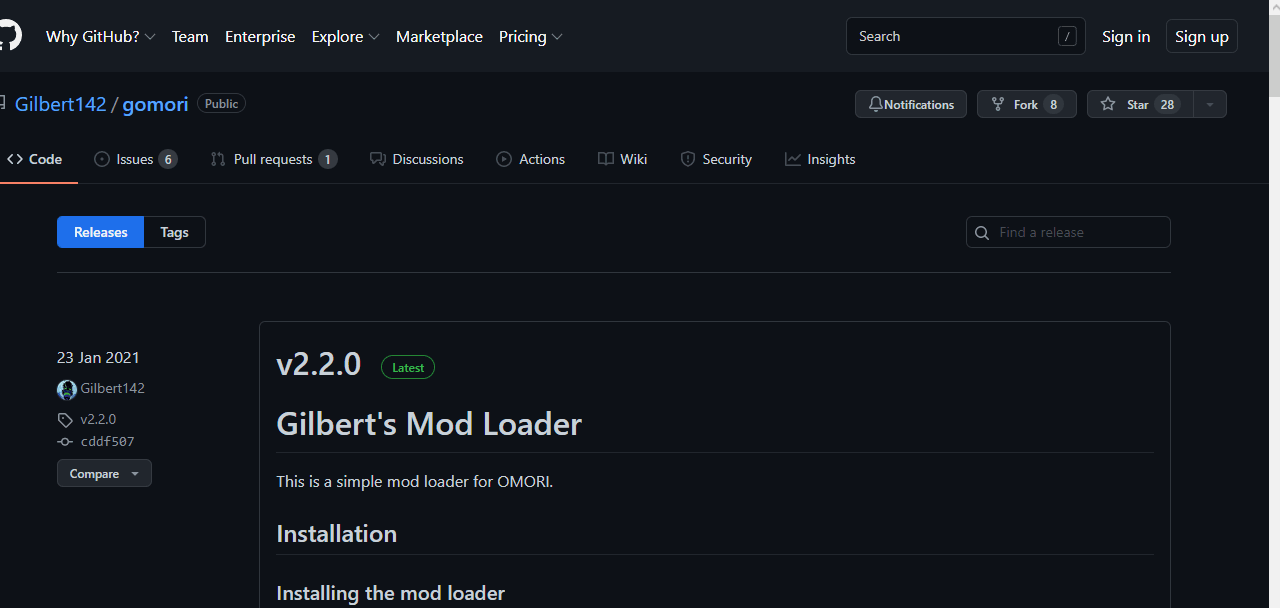Open the Issues tab

135,159
